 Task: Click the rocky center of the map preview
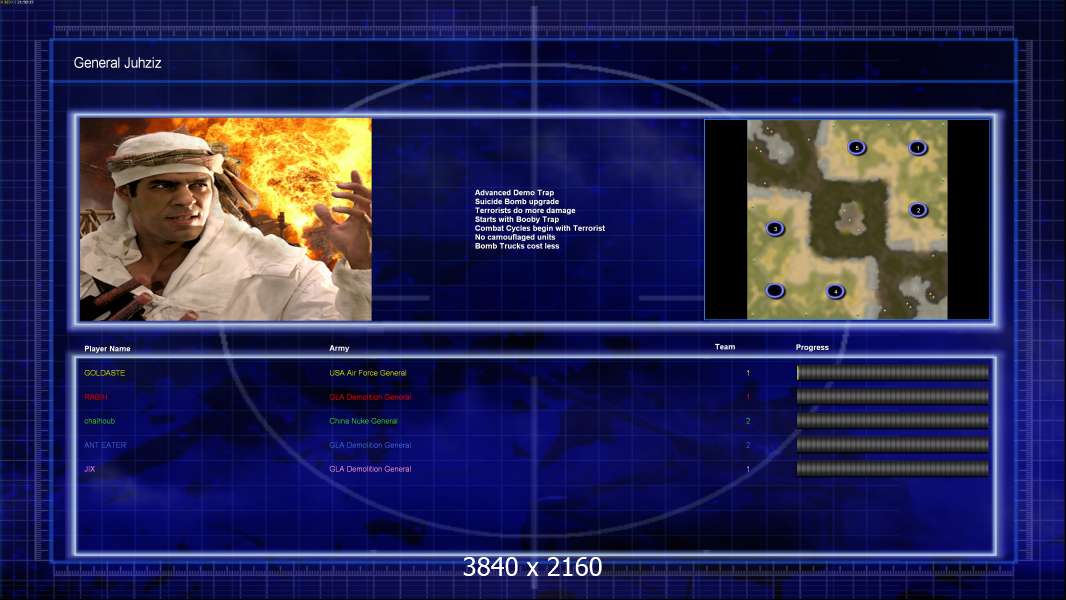pyautogui.click(x=848, y=219)
